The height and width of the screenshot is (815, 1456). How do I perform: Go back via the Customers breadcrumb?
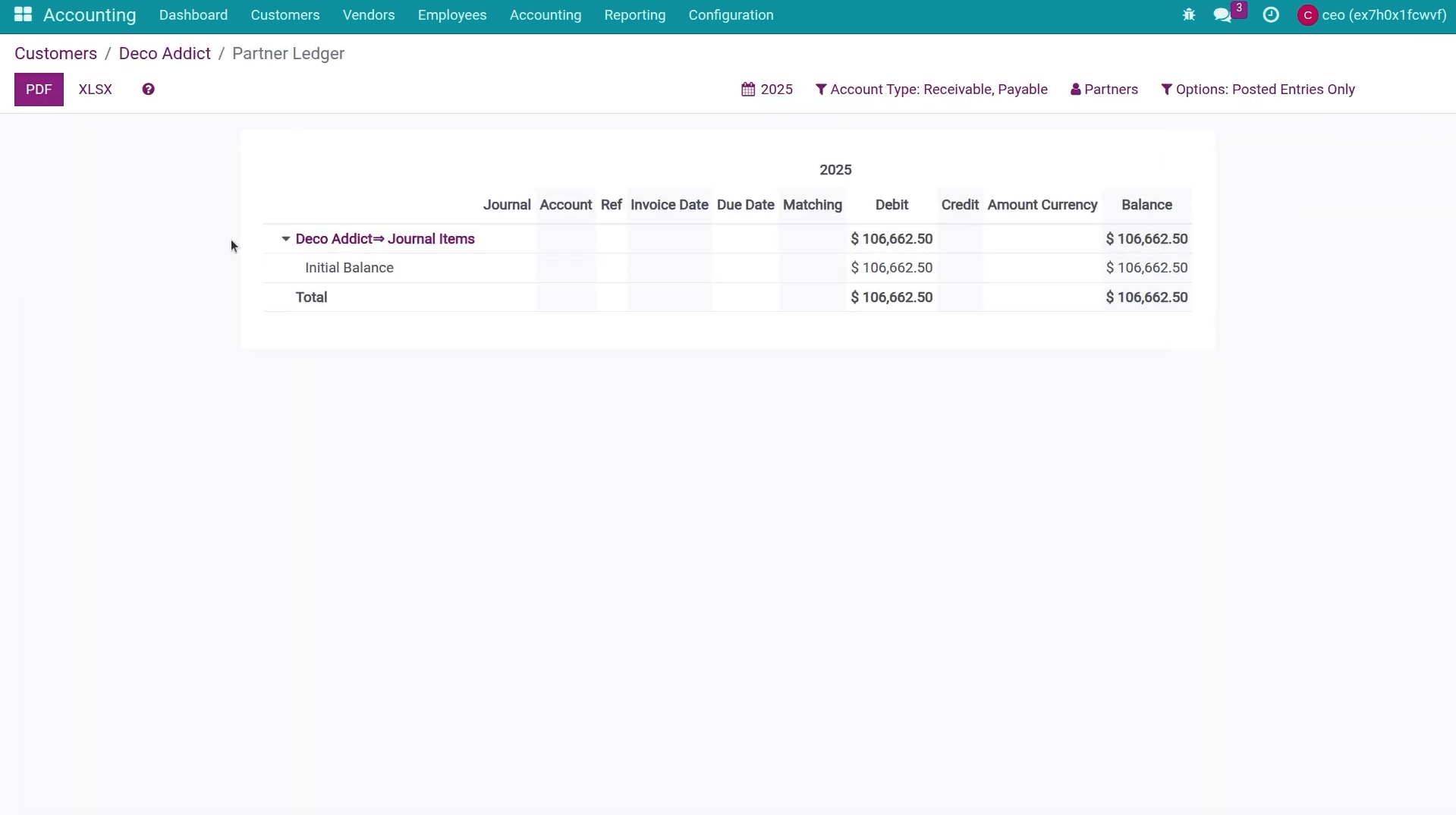(55, 53)
